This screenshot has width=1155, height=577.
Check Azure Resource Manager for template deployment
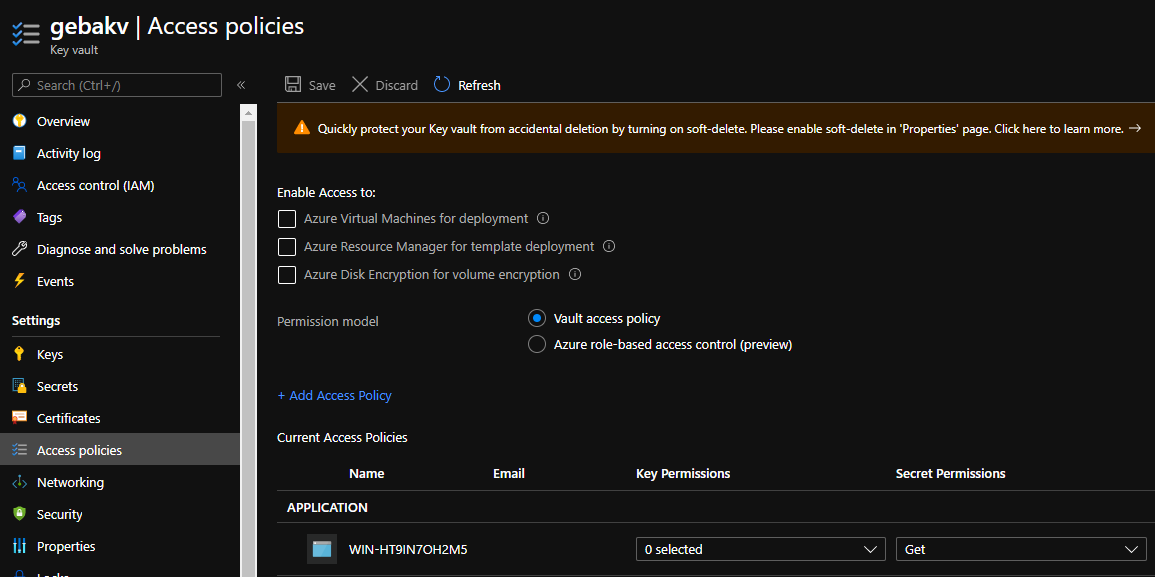pos(287,246)
